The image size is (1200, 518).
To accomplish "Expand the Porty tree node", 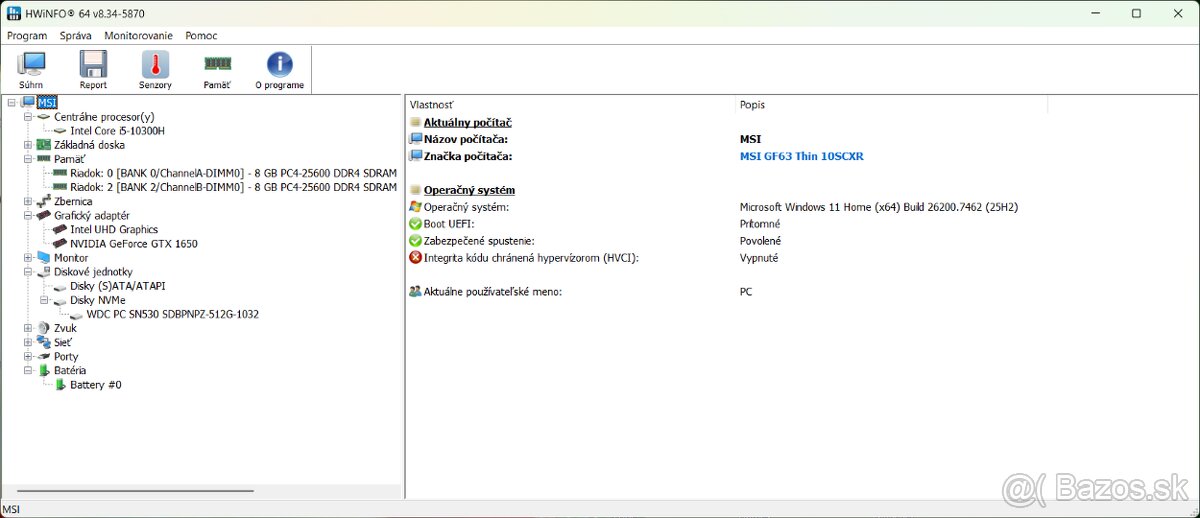I will pyautogui.click(x=28, y=356).
